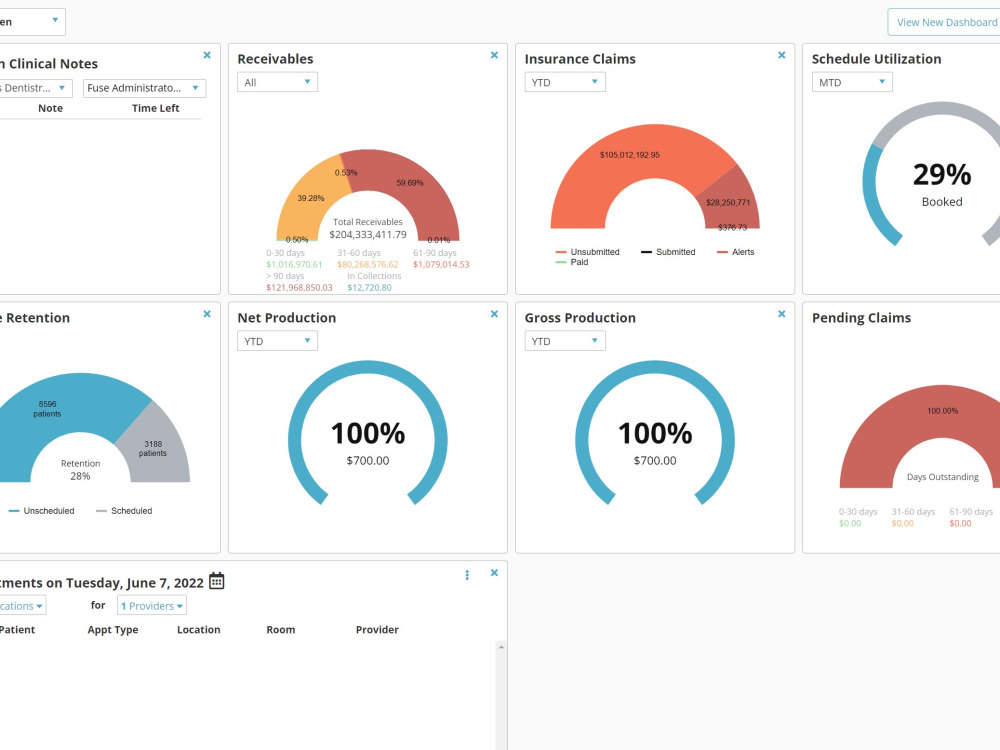Screen dimensions: 1000x750
Task: Toggle the Alerts legend item
Action: point(735,252)
